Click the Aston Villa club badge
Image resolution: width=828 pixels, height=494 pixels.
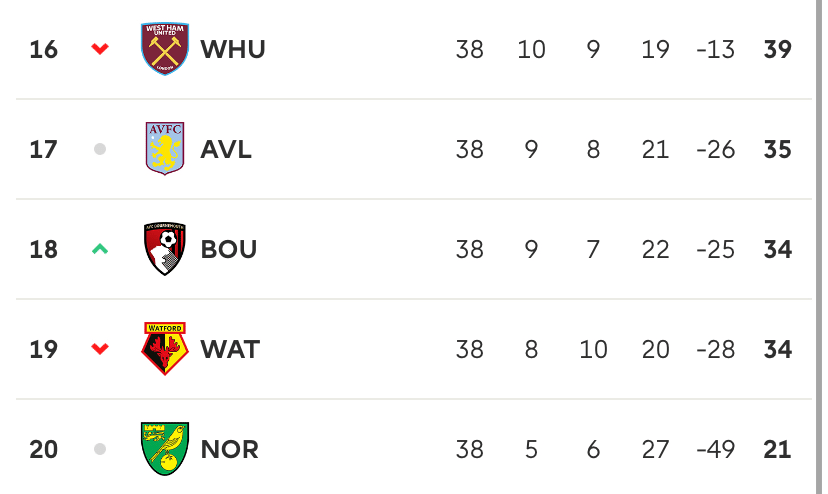[165, 148]
